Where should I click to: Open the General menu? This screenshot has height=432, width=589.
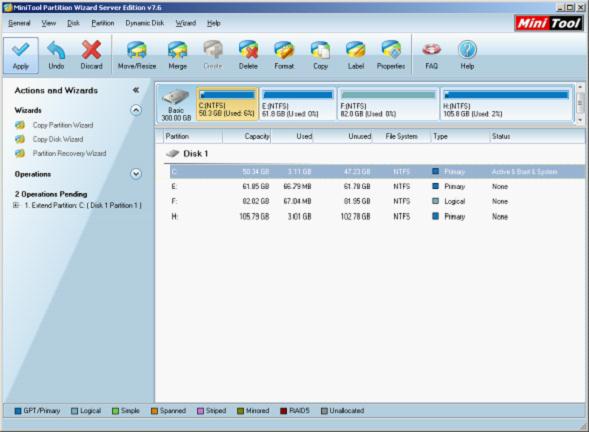click(x=19, y=23)
